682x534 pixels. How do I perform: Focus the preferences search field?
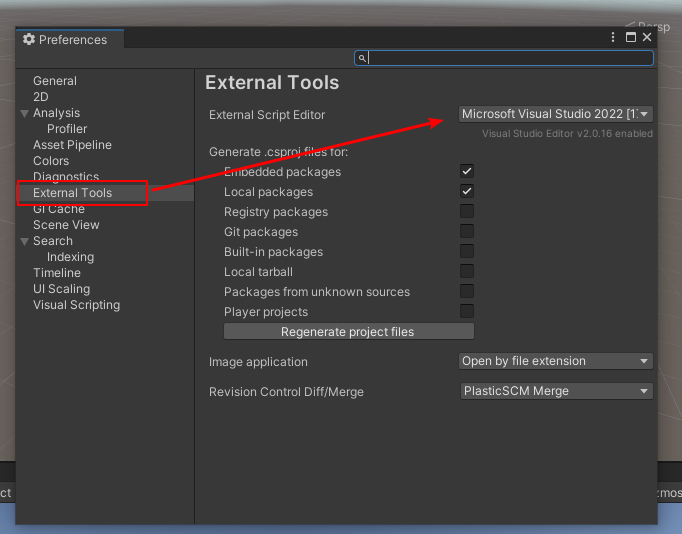click(x=504, y=58)
